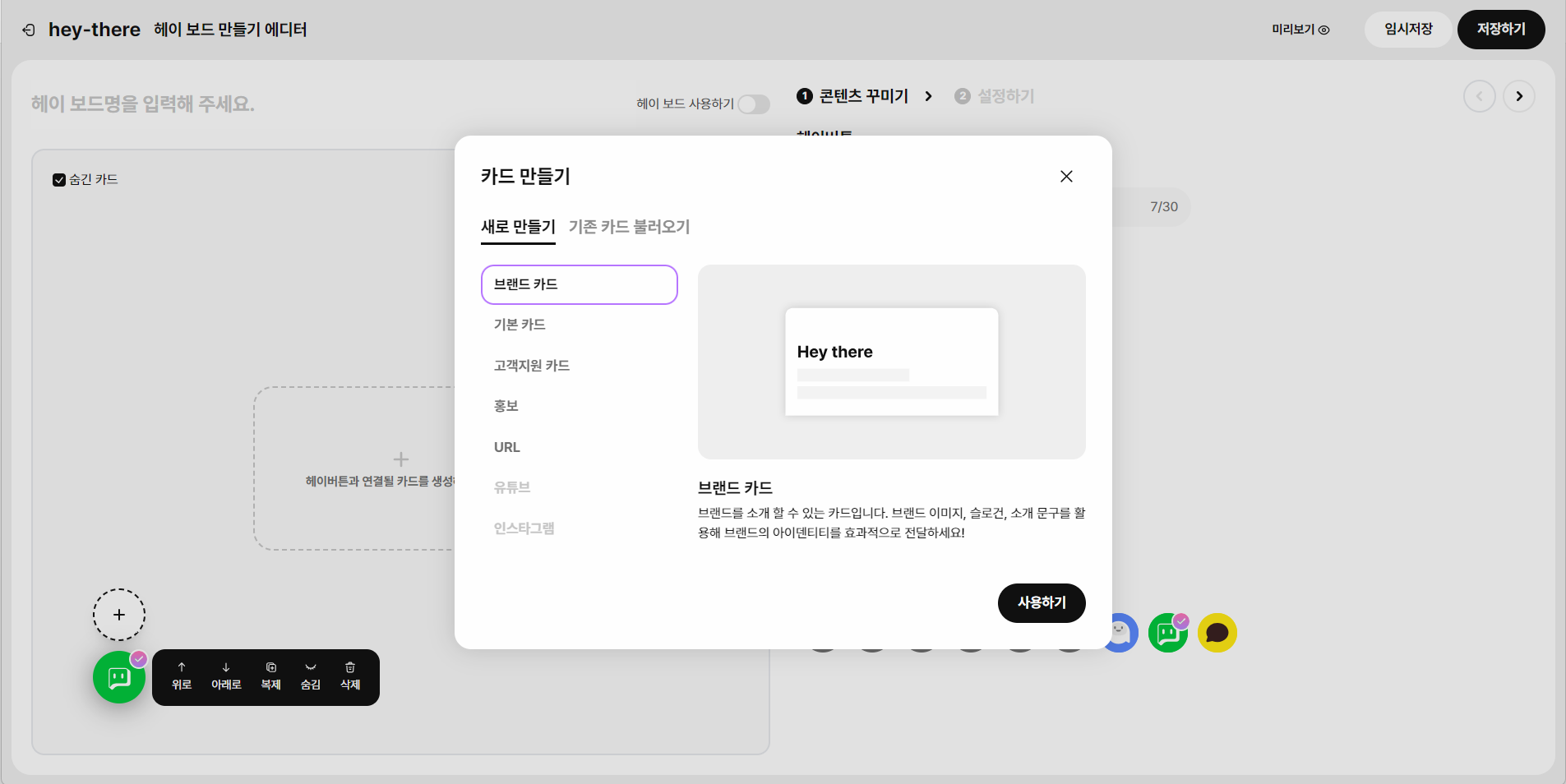Select the yellow speech bubble button icon

[x=1217, y=633]
